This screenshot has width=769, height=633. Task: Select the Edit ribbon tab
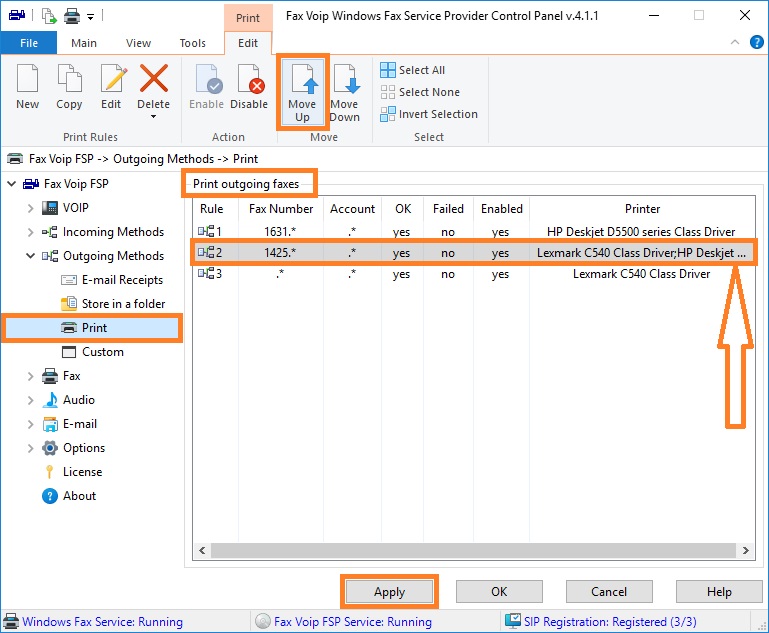tap(248, 43)
